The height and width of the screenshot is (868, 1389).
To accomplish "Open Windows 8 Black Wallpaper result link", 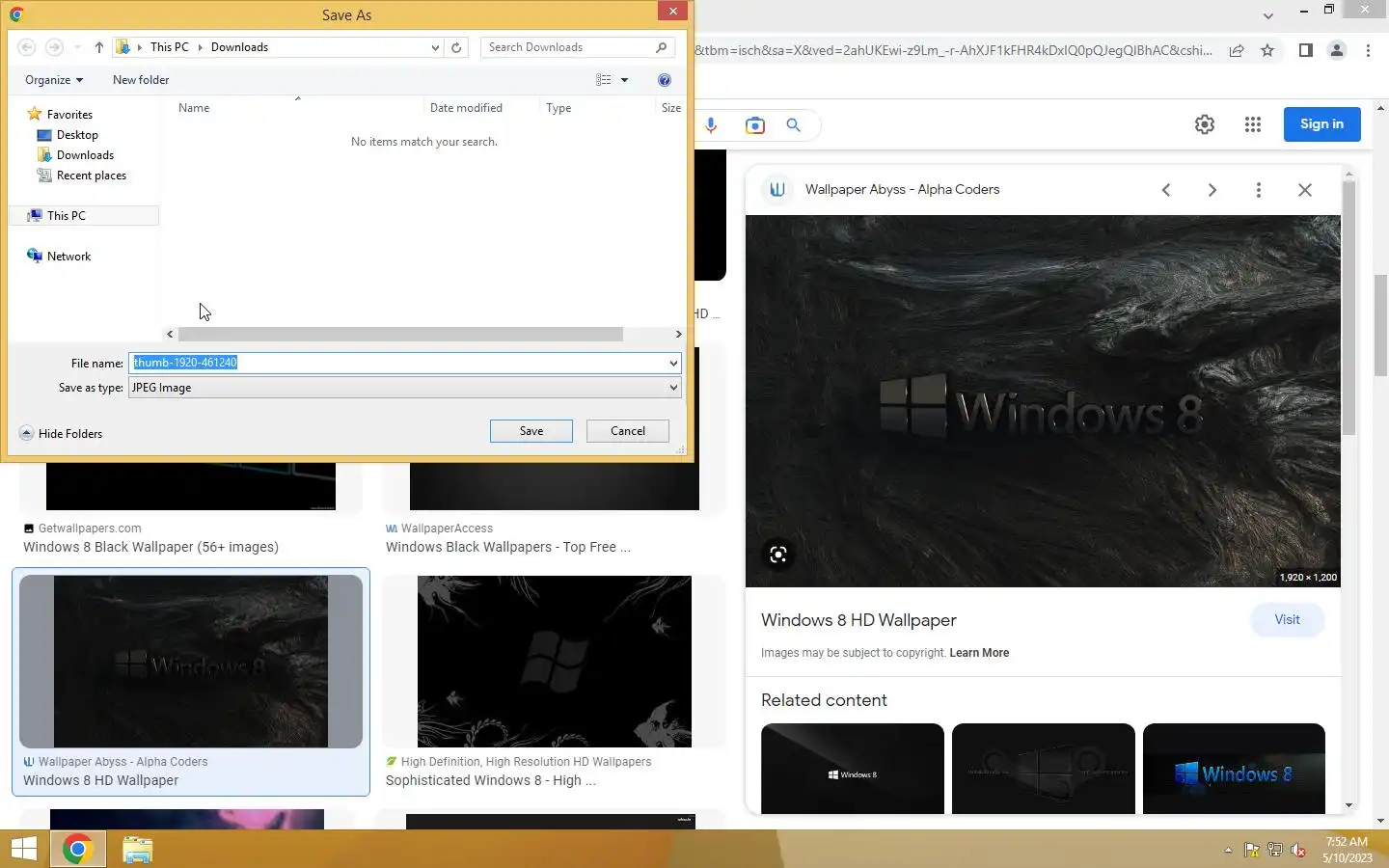I will click(150, 547).
